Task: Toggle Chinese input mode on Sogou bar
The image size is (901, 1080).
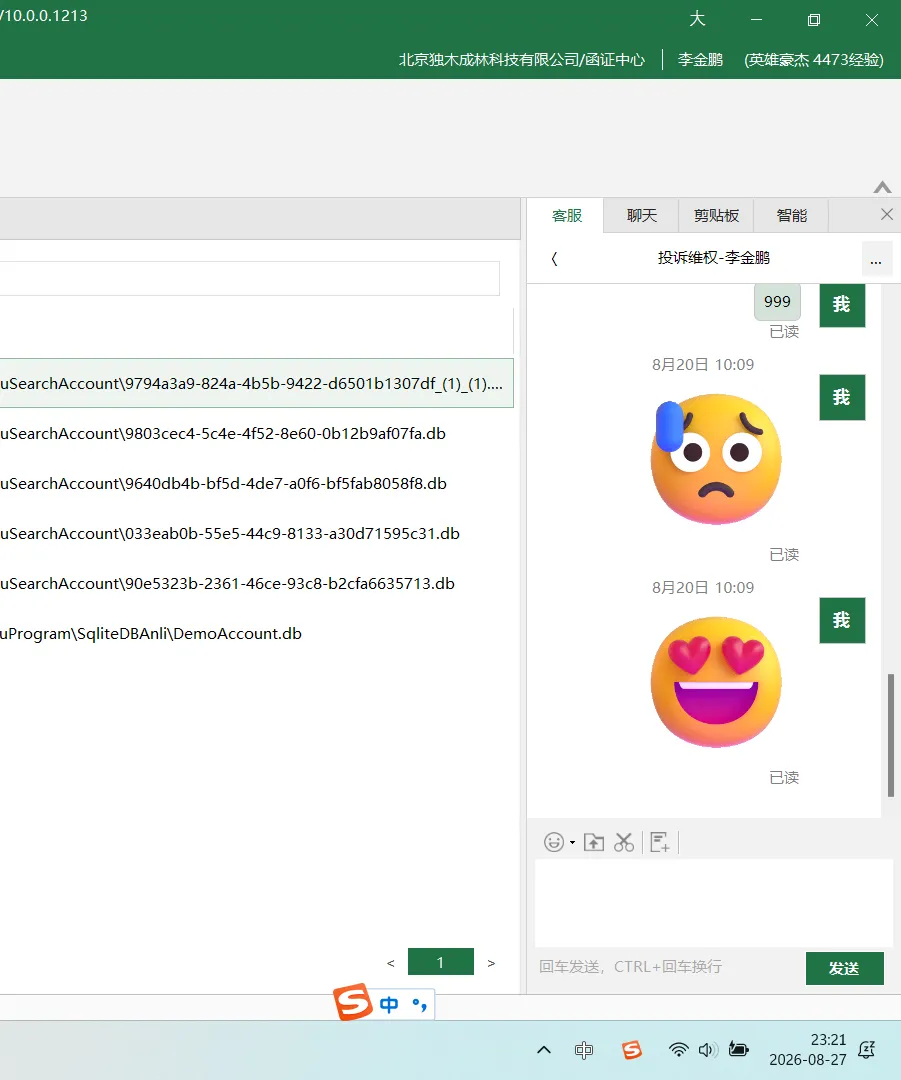Action: click(x=389, y=1005)
